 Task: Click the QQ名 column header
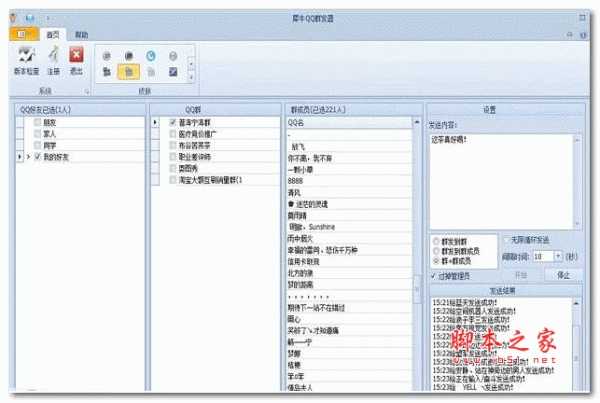click(349, 123)
